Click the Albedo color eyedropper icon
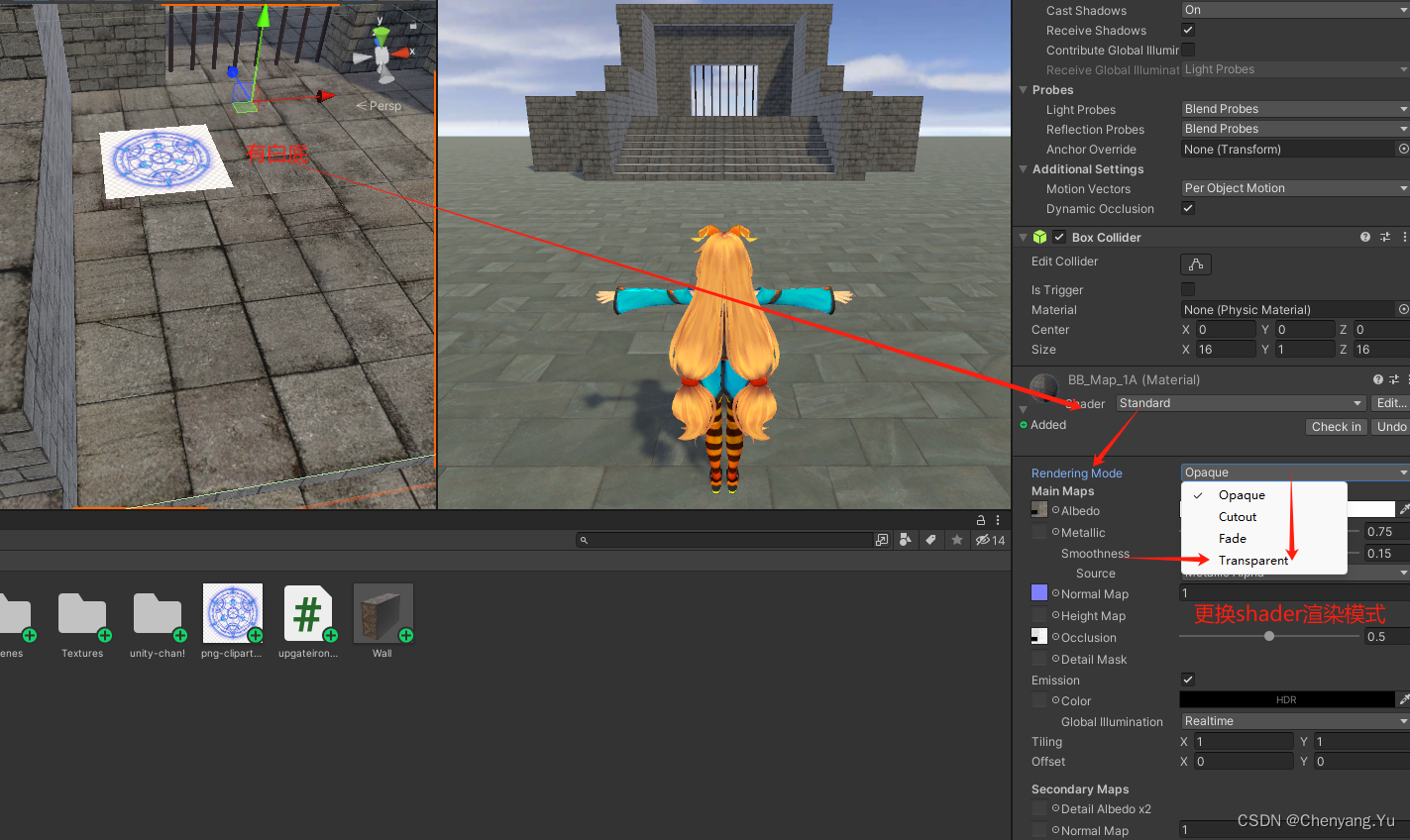This screenshot has width=1410, height=840. pyautogui.click(x=1404, y=509)
